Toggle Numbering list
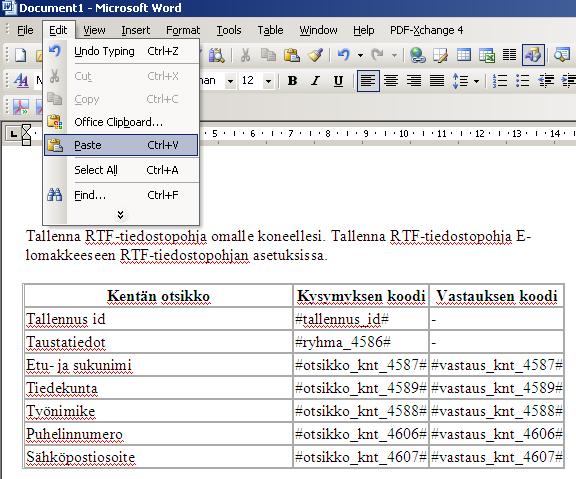This screenshot has width=576, height=479. [x=500, y=80]
